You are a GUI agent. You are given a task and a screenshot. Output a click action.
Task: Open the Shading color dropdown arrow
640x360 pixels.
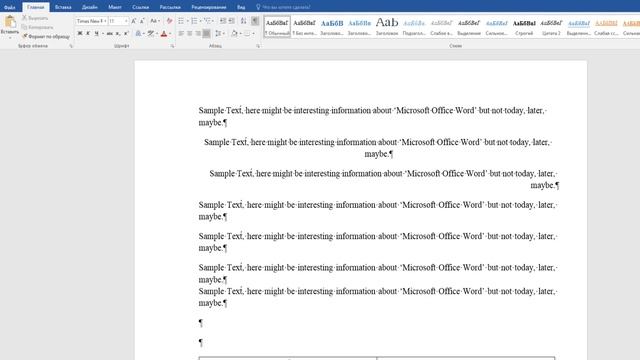240,33
